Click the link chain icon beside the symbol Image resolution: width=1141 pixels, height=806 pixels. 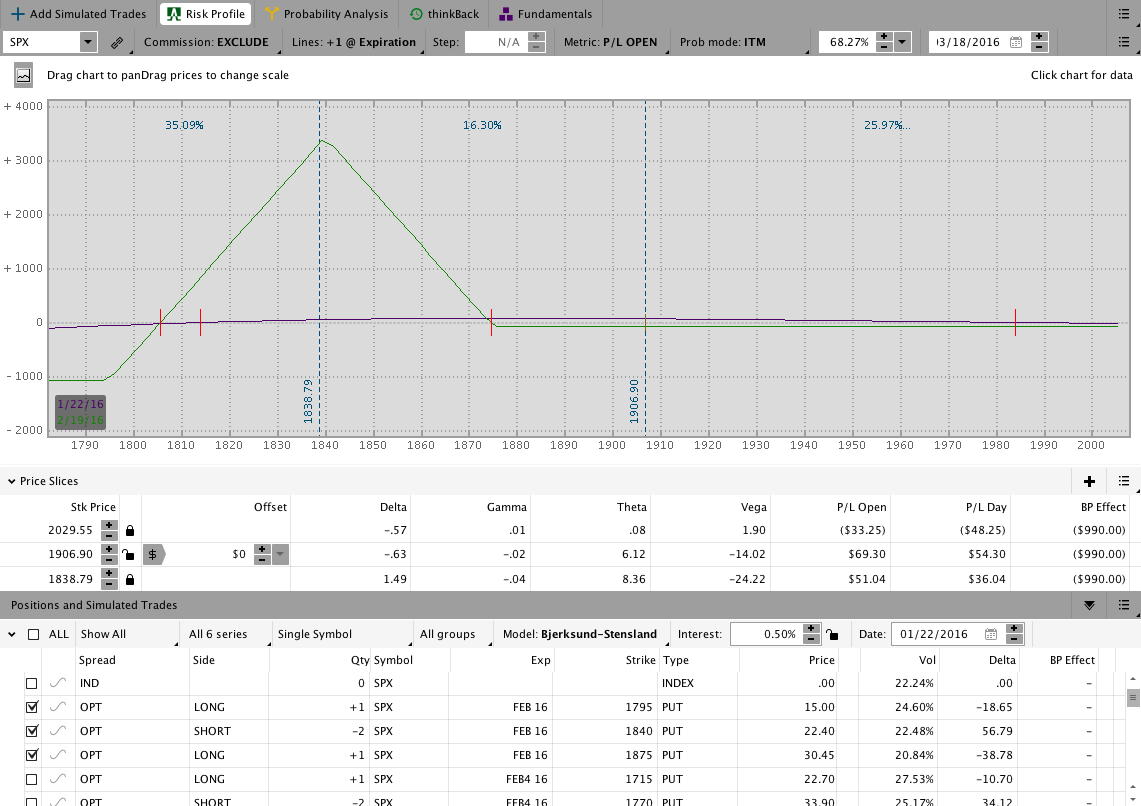[116, 43]
